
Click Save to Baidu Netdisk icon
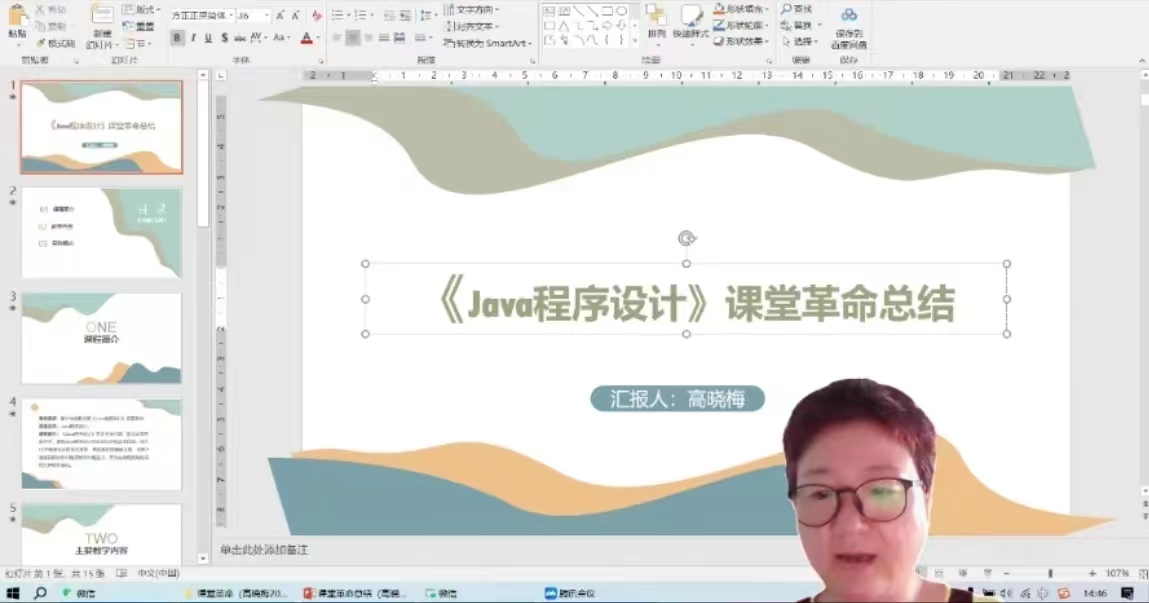(x=848, y=25)
